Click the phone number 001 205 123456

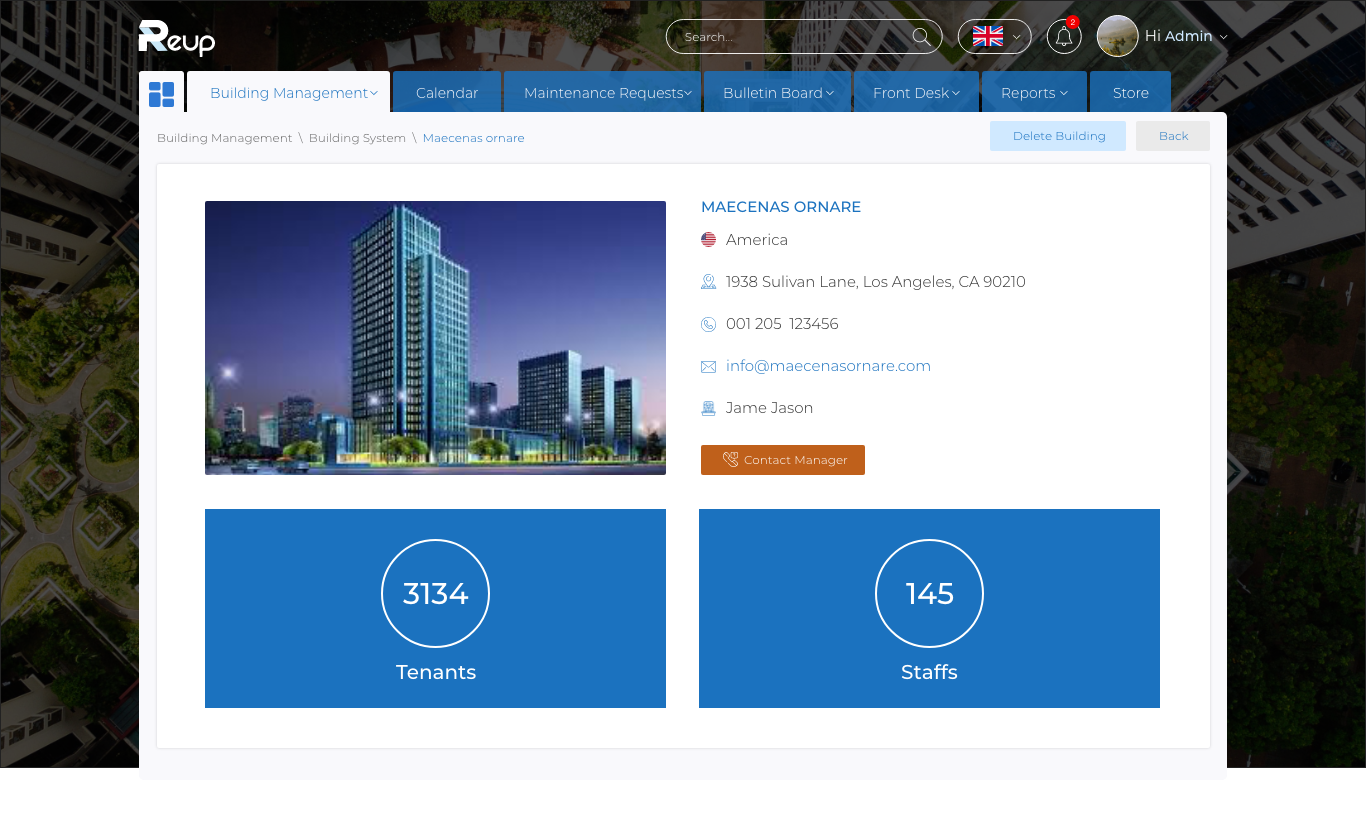coord(782,324)
